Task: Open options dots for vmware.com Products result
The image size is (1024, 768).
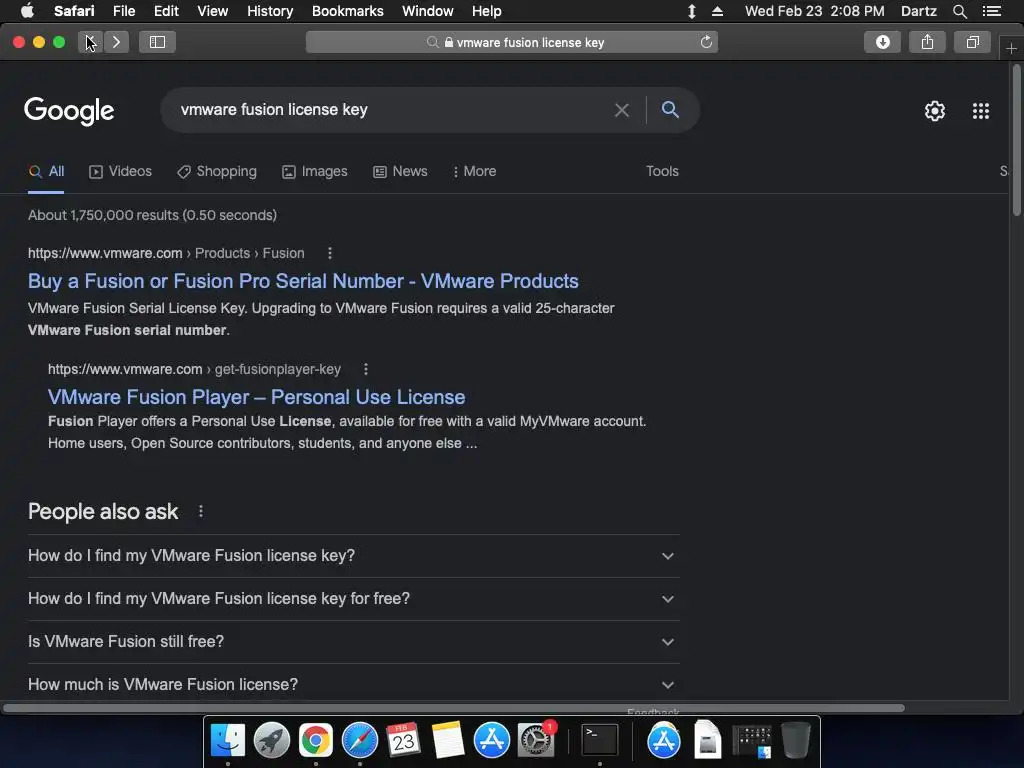Action: point(330,253)
